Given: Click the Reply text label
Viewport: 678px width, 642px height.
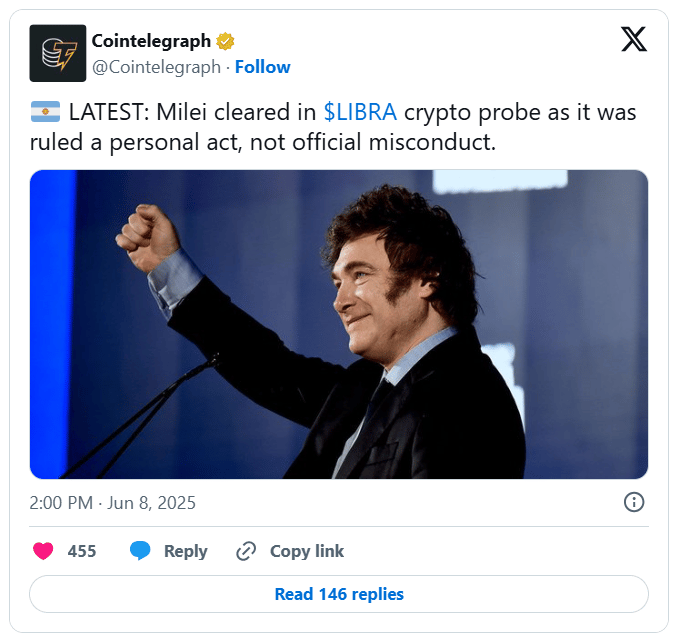Looking at the screenshot, I should (x=185, y=551).
